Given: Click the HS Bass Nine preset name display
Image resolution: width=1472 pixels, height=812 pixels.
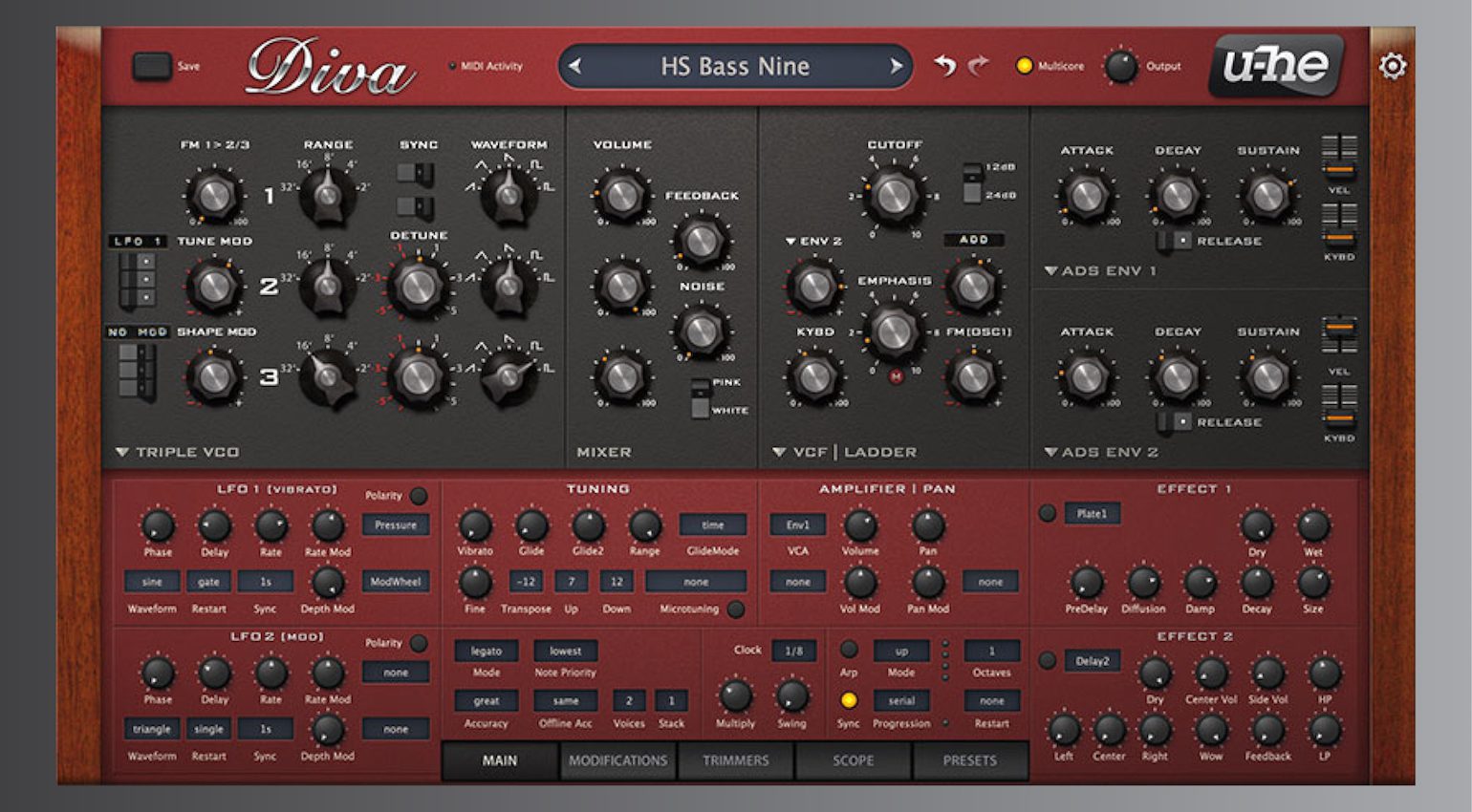Looking at the screenshot, I should [735, 66].
